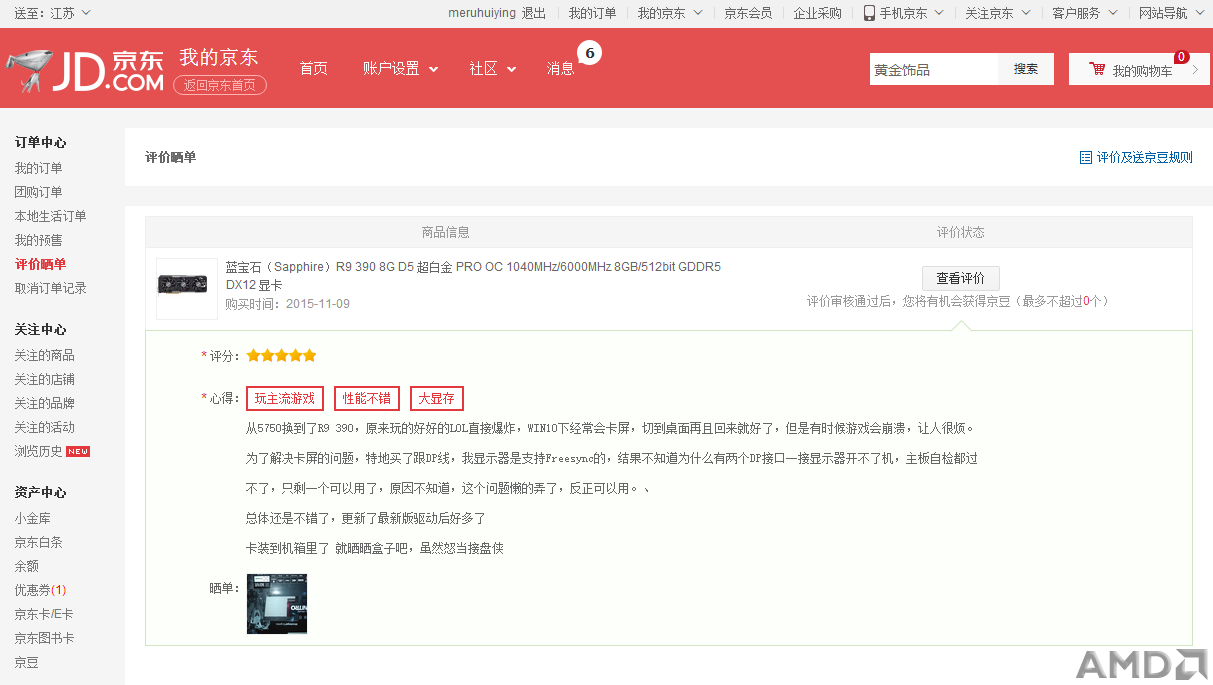Open 我的预售 in the sidebar
This screenshot has height=685, width=1213.
point(38,240)
